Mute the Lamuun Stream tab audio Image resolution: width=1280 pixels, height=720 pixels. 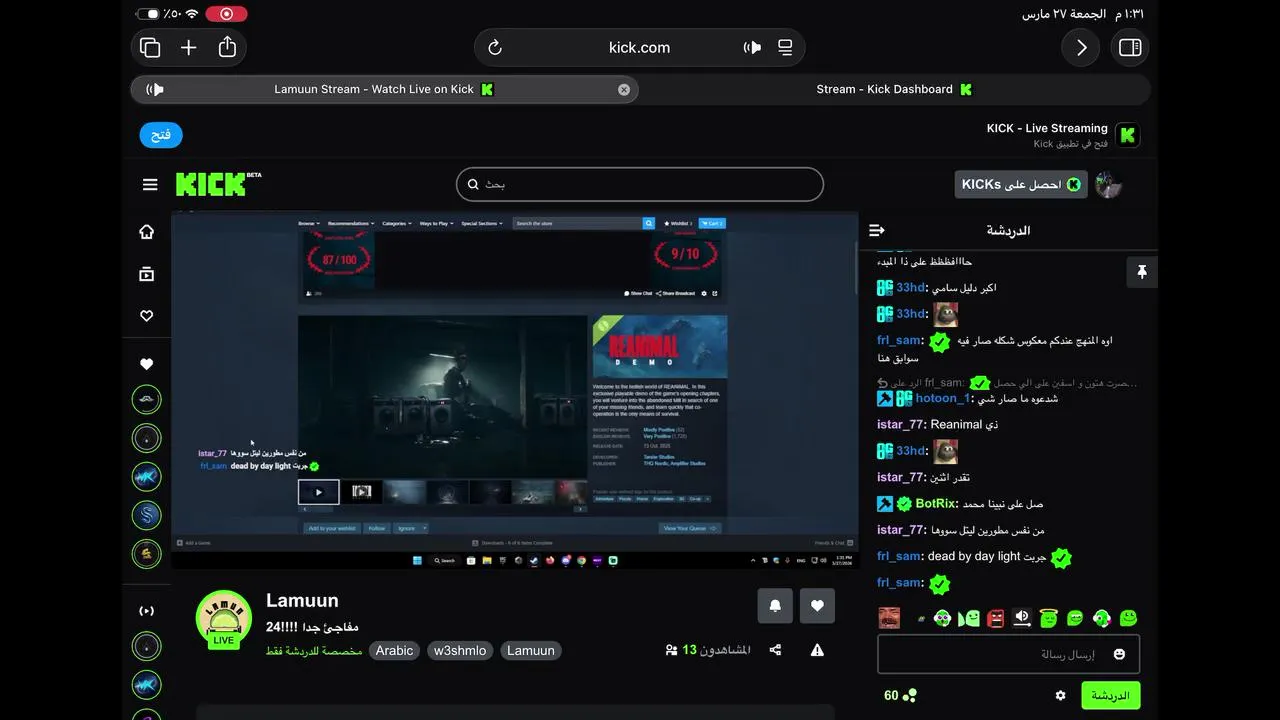point(155,89)
